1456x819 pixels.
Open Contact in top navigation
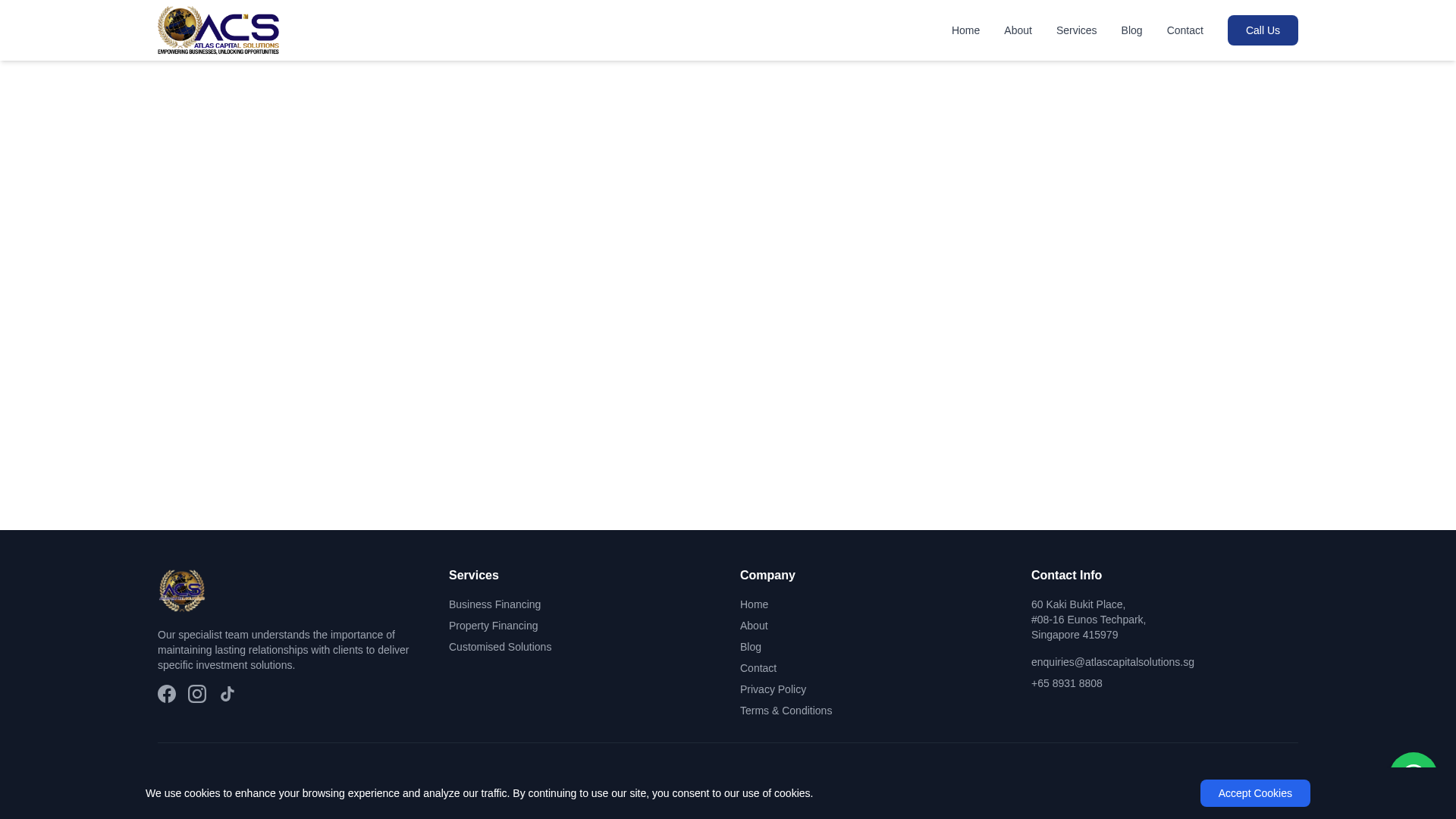pyautogui.click(x=1185, y=30)
